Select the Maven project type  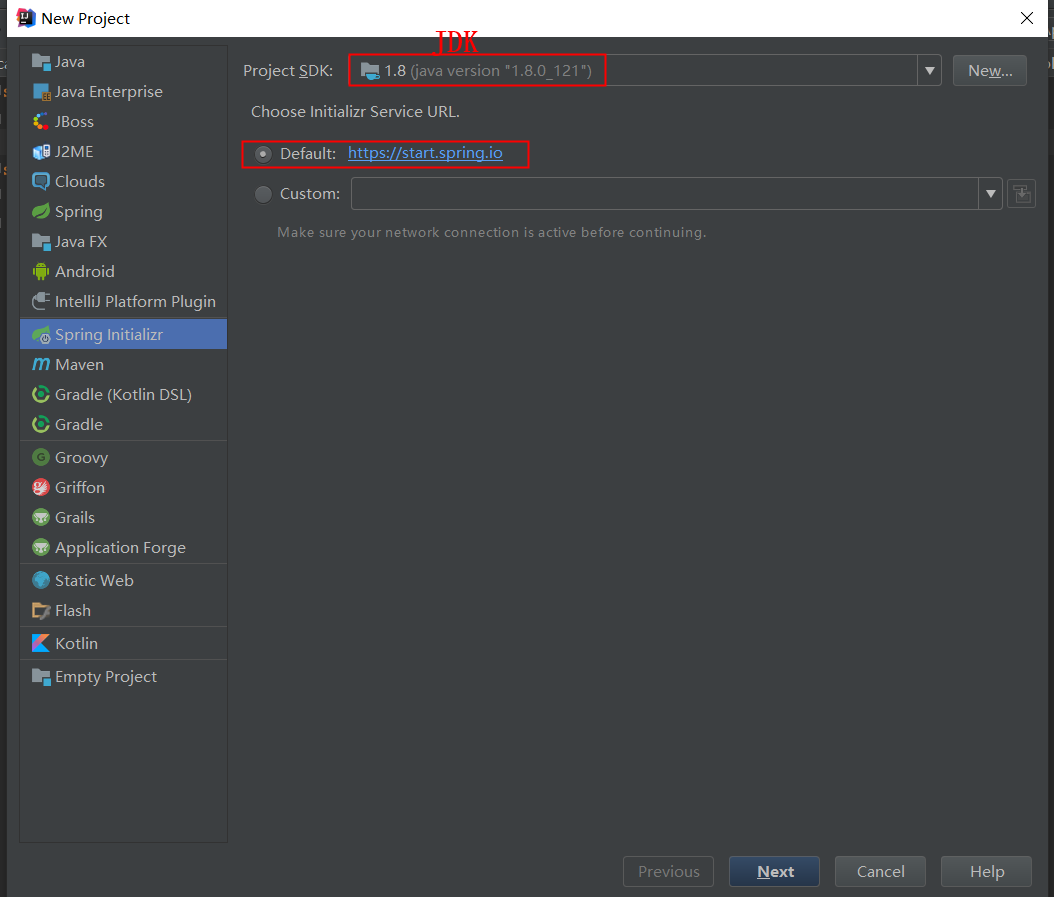tap(124, 364)
